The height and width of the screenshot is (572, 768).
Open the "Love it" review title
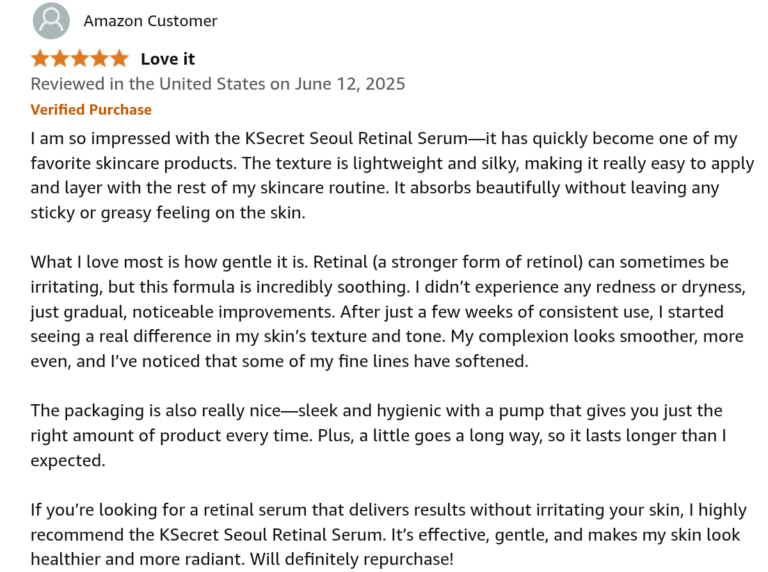[x=168, y=59]
